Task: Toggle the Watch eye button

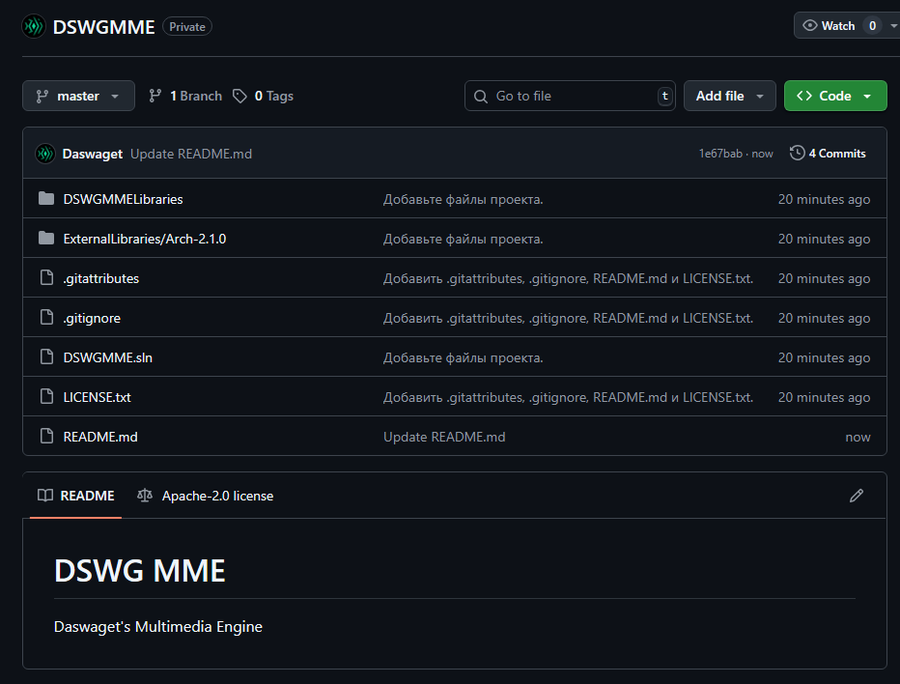Action: (x=829, y=26)
